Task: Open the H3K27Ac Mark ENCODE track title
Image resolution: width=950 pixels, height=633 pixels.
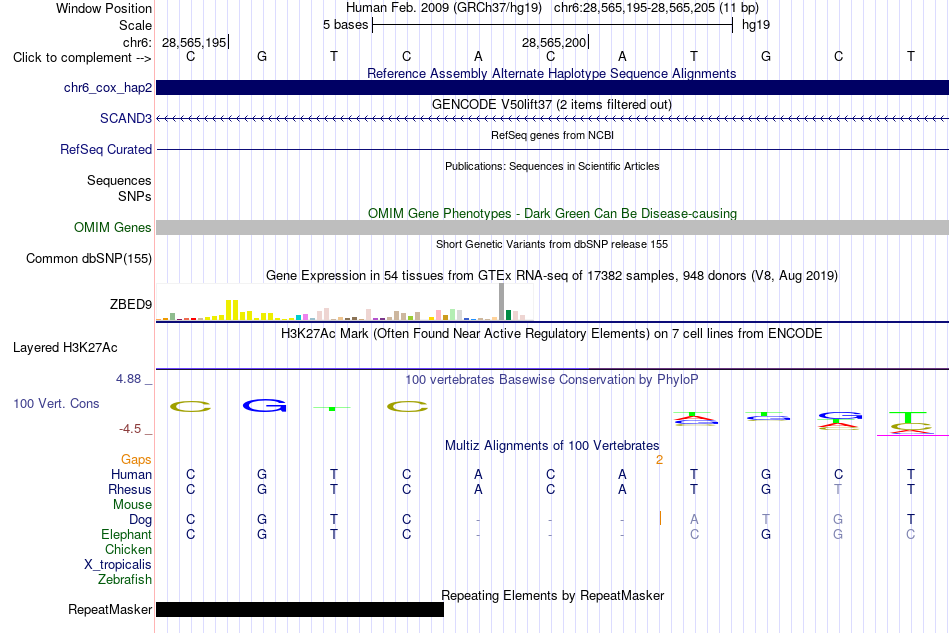Action: click(x=551, y=334)
